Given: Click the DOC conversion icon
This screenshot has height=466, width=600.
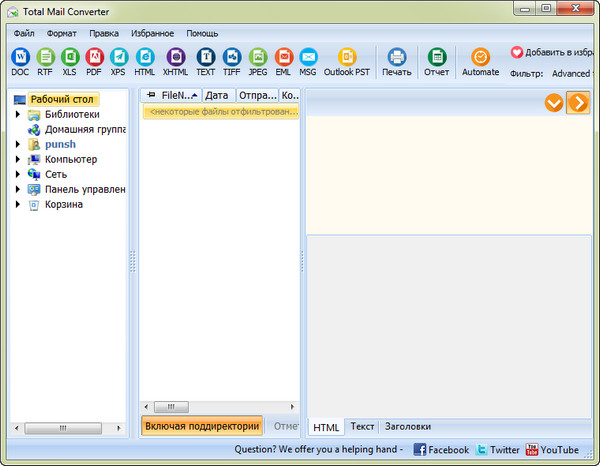Looking at the screenshot, I should 20,58.
